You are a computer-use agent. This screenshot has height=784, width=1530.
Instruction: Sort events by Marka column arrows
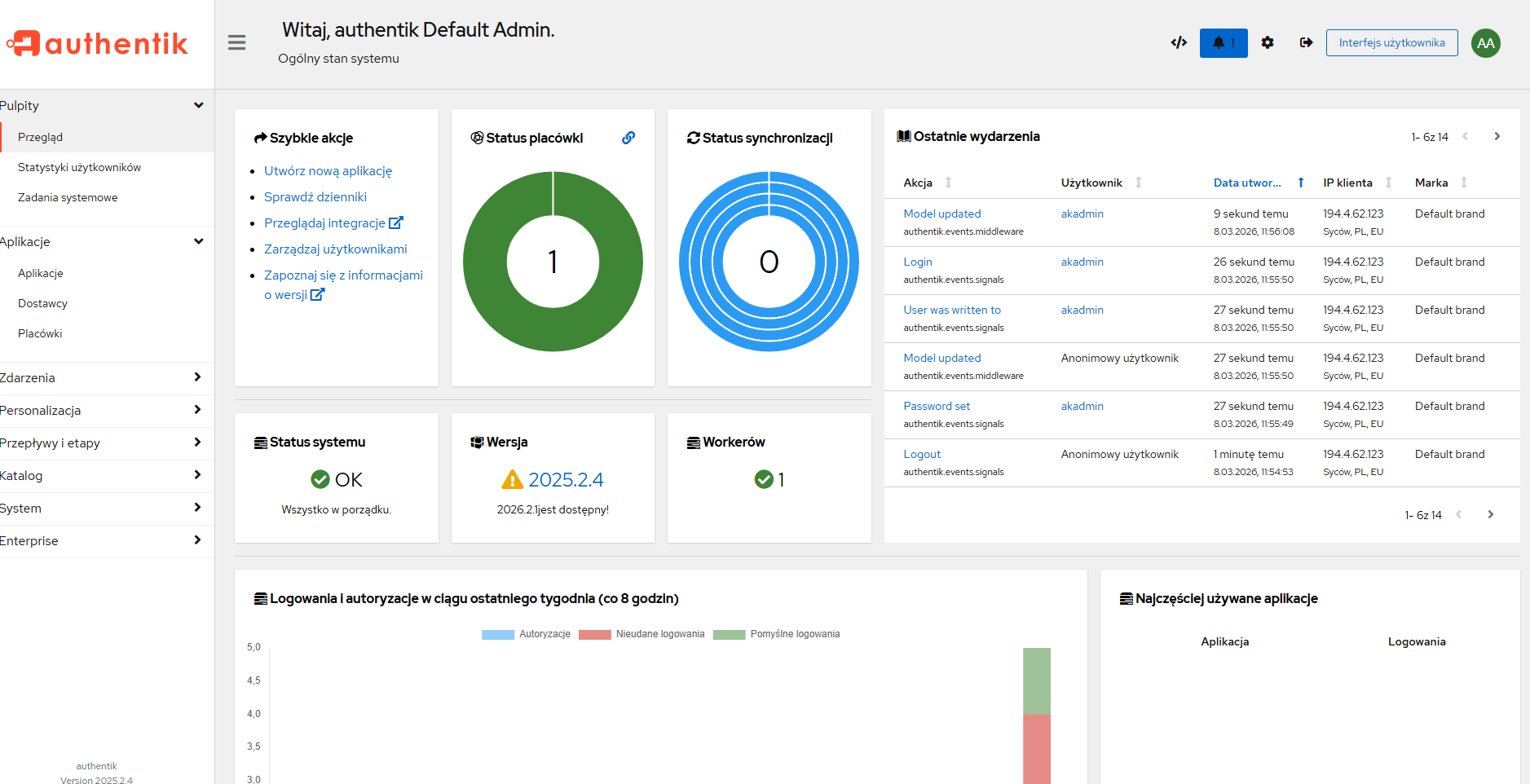click(1464, 183)
